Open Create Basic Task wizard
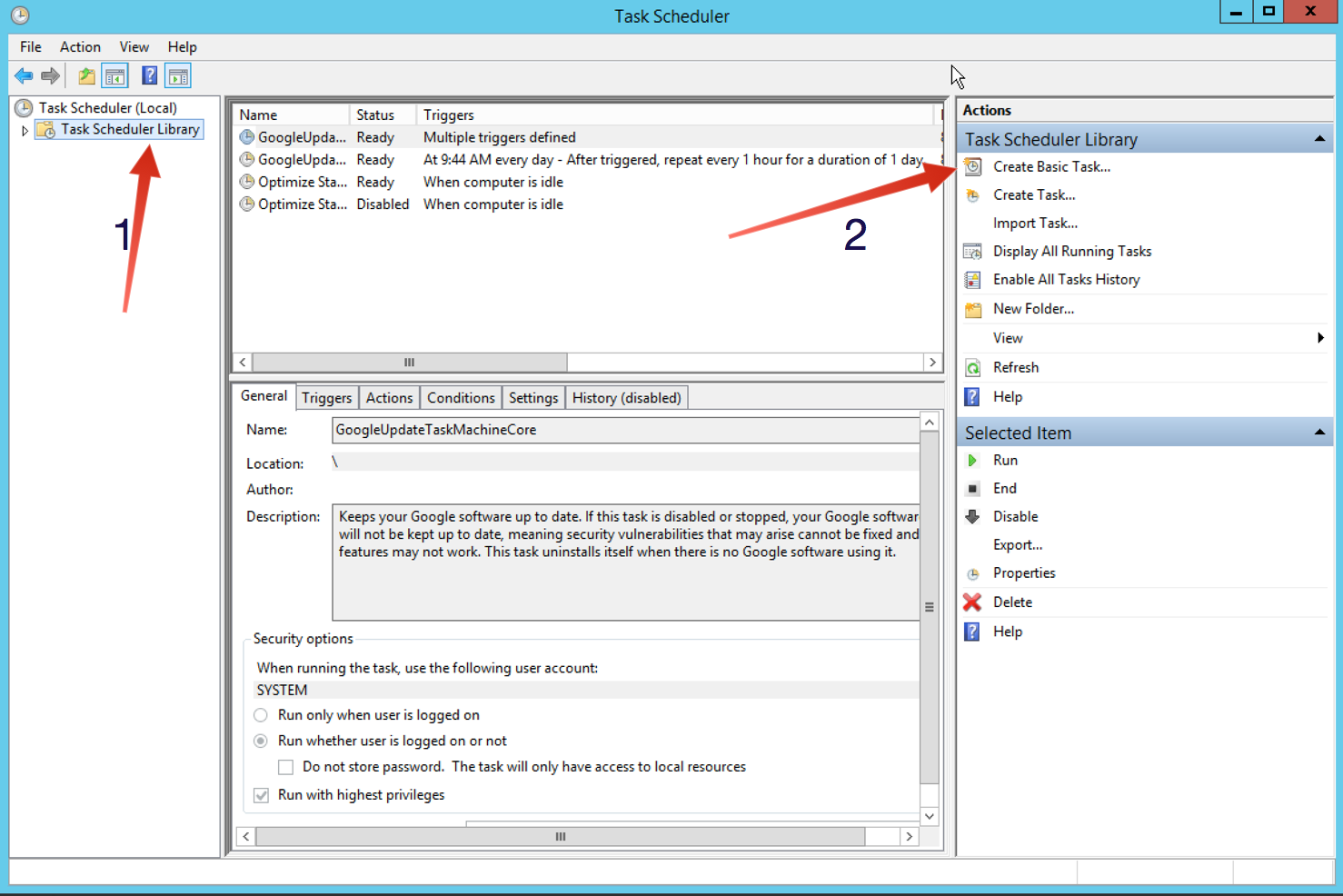 [1050, 166]
